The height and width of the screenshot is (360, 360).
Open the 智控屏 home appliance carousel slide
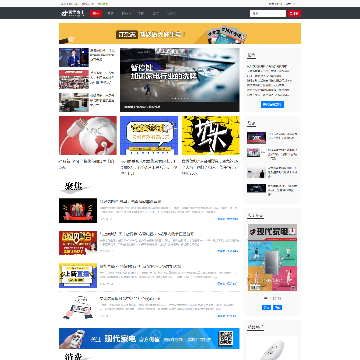pos(180,80)
